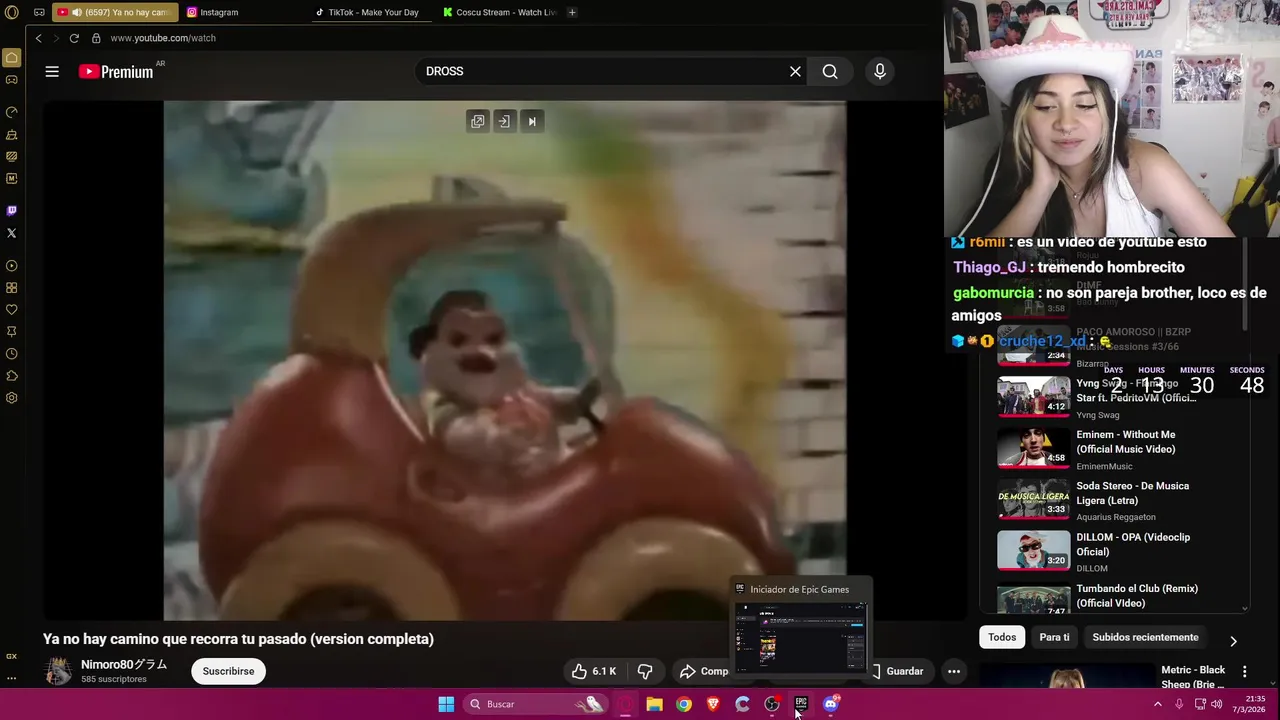
Task: Dislike the video
Action: coord(645,671)
